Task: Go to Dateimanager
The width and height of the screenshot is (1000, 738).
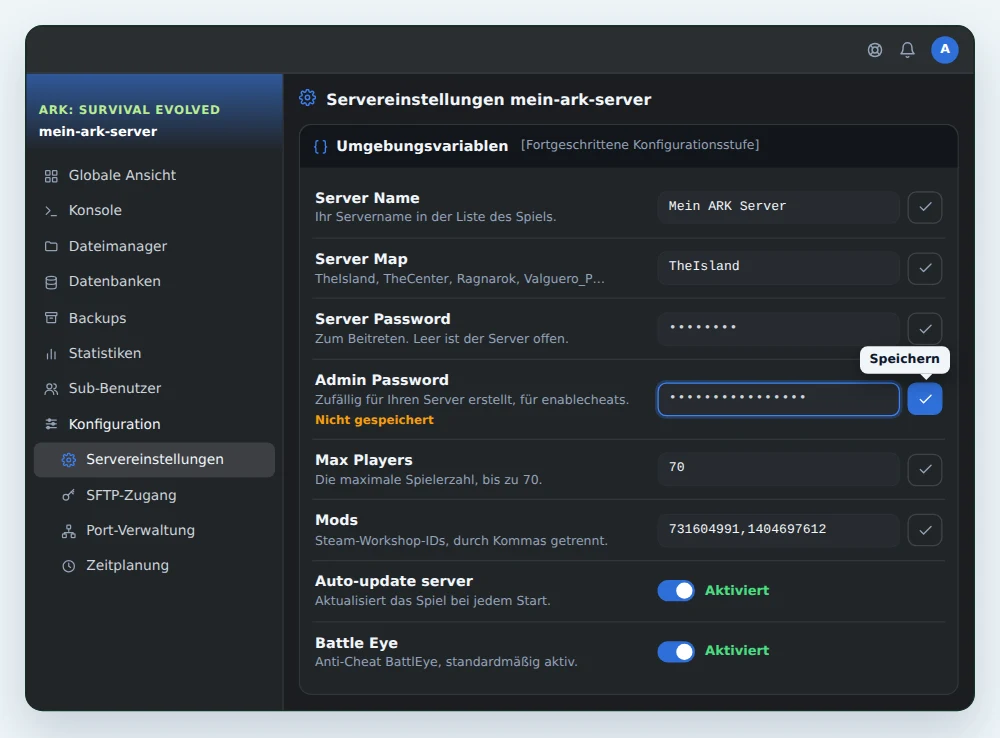Action: [x=154, y=246]
